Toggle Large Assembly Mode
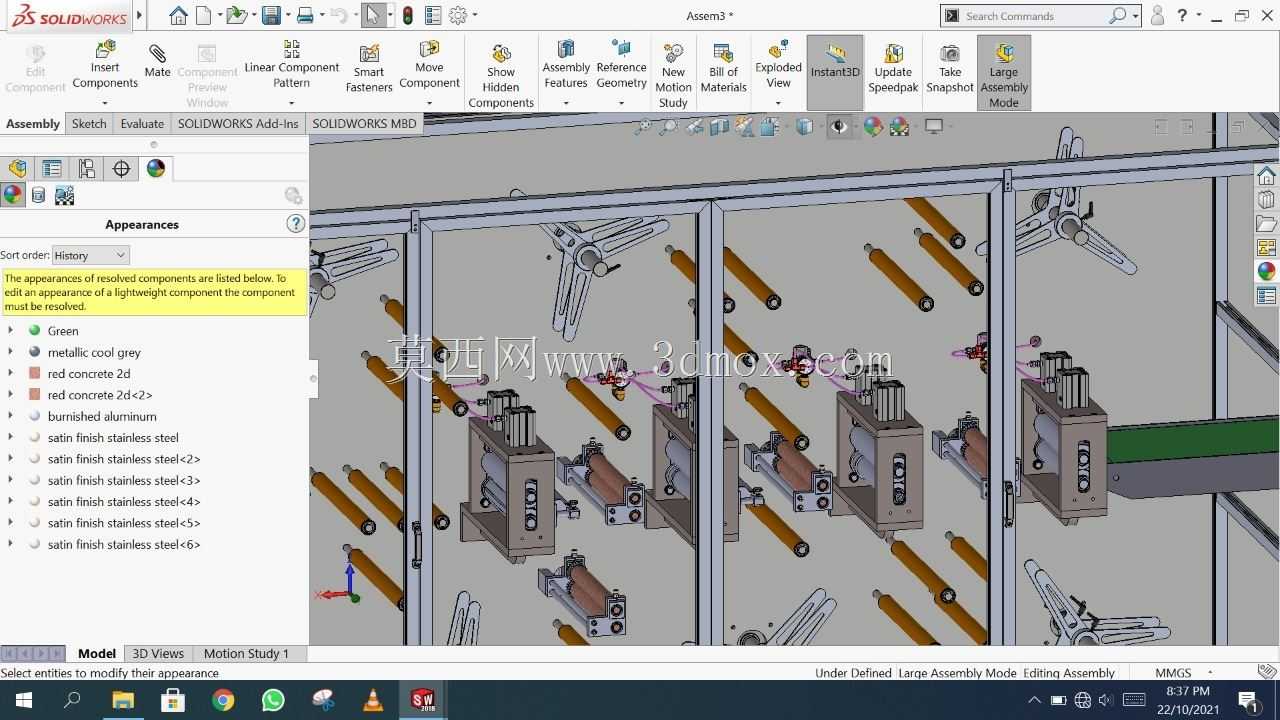Image resolution: width=1280 pixels, height=720 pixels. click(1004, 72)
